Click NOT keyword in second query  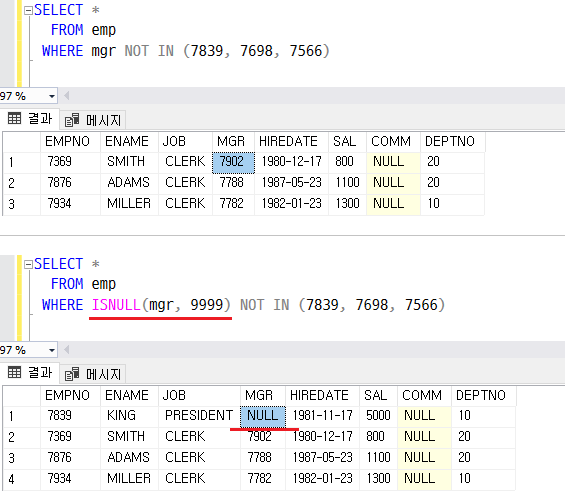(252, 305)
